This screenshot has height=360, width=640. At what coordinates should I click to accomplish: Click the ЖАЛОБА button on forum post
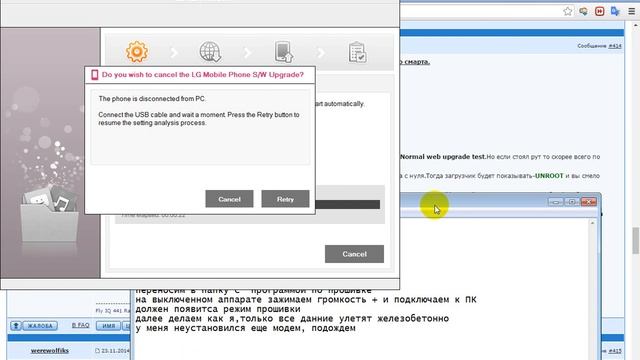pyautogui.click(x=40, y=326)
